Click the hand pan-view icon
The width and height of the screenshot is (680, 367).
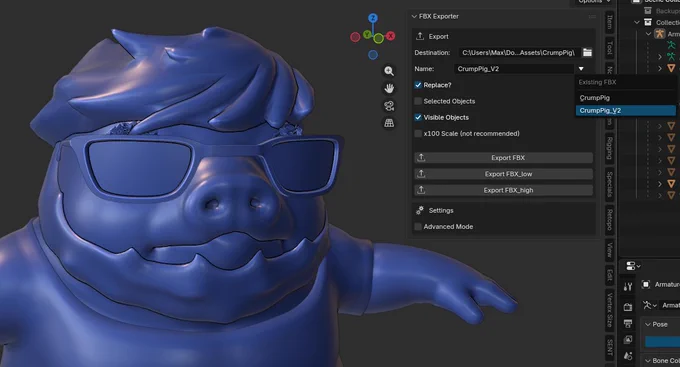coord(389,88)
